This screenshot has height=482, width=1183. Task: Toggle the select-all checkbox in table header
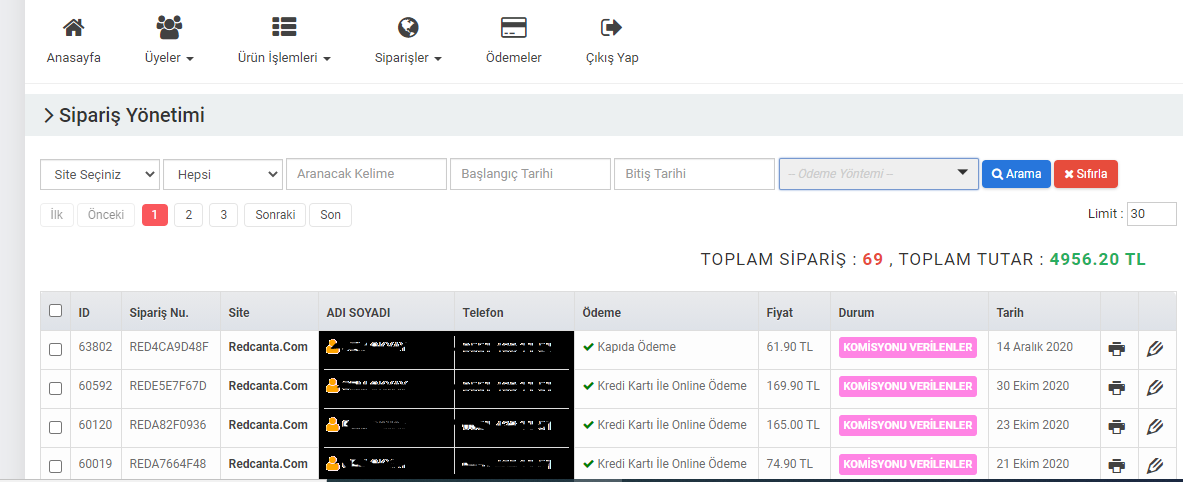coord(55,310)
